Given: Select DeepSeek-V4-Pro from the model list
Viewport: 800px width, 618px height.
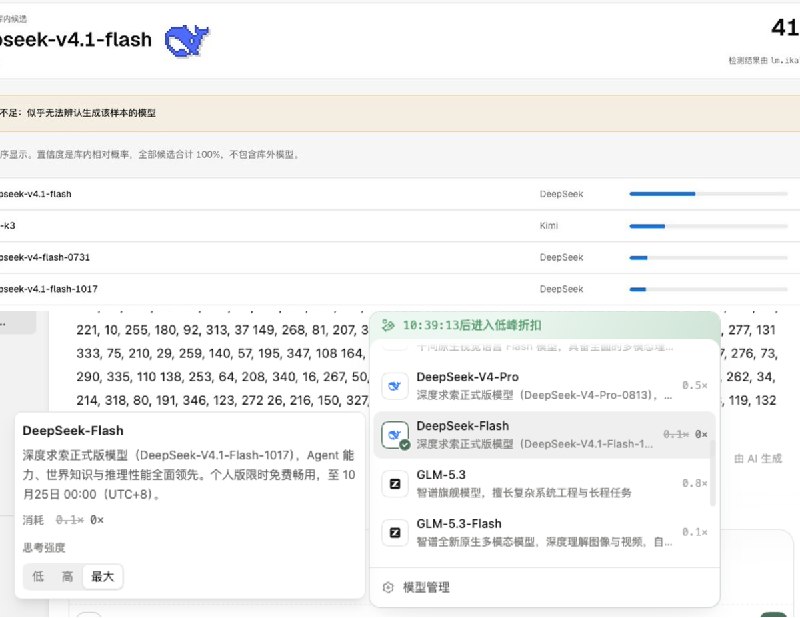Looking at the screenshot, I should click(544, 386).
